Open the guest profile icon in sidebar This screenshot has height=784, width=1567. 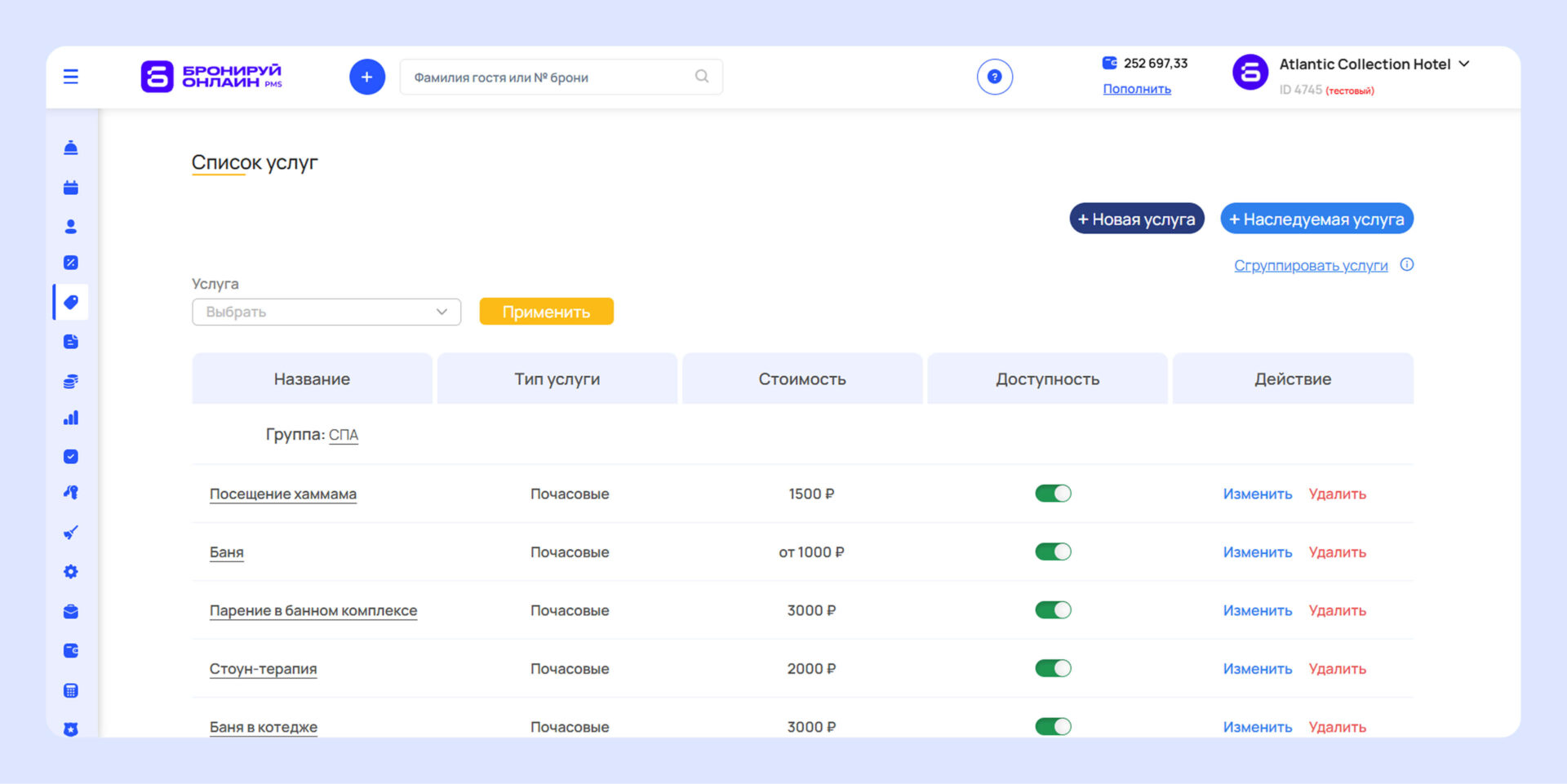pos(71,227)
